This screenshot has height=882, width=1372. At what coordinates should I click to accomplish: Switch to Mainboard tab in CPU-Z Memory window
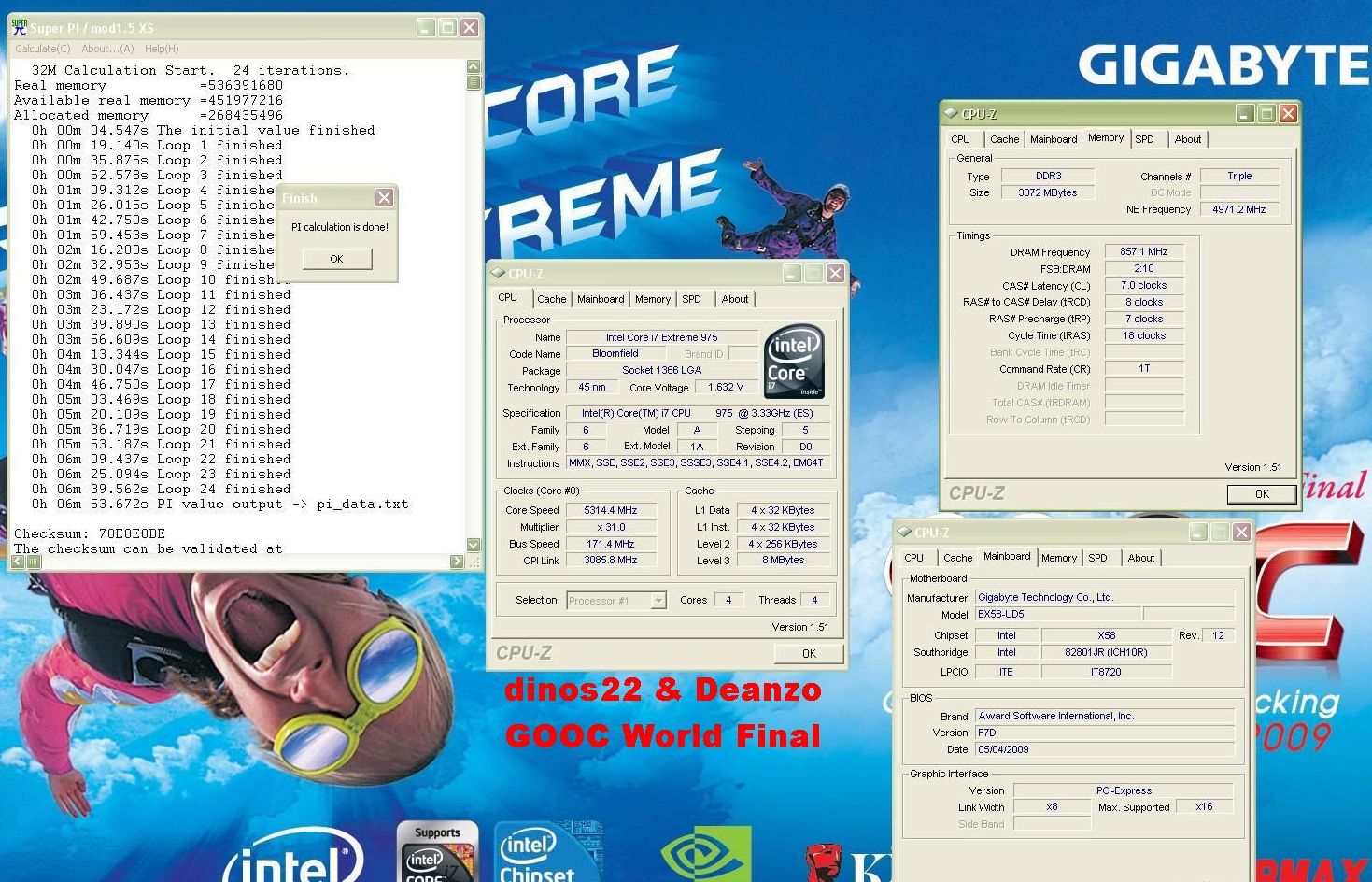click(1054, 139)
